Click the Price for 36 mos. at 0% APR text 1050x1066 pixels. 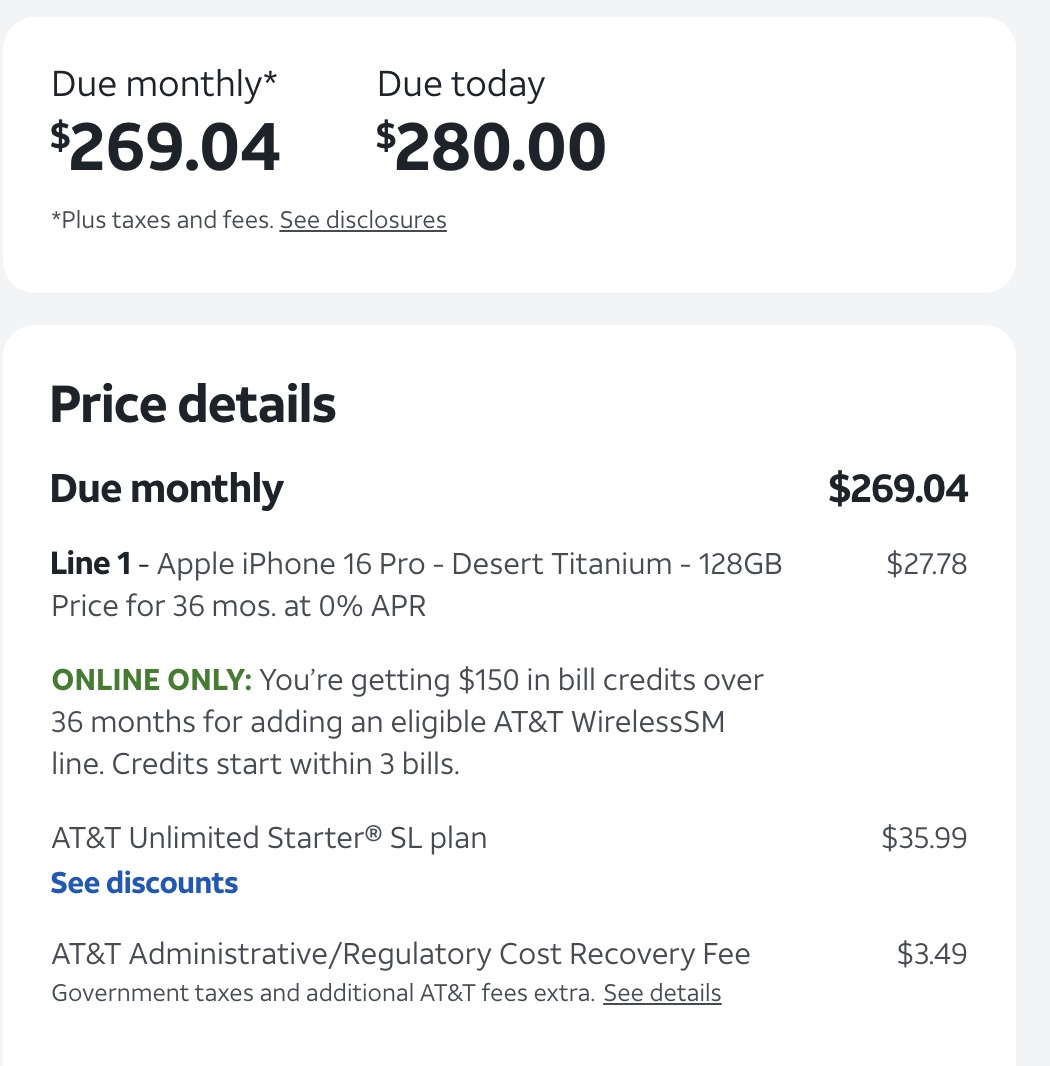pos(239,606)
